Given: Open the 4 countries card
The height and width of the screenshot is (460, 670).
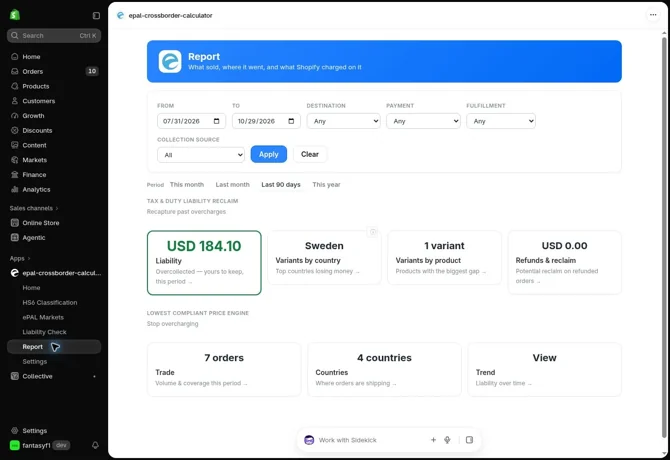Looking at the screenshot, I should point(384,369).
